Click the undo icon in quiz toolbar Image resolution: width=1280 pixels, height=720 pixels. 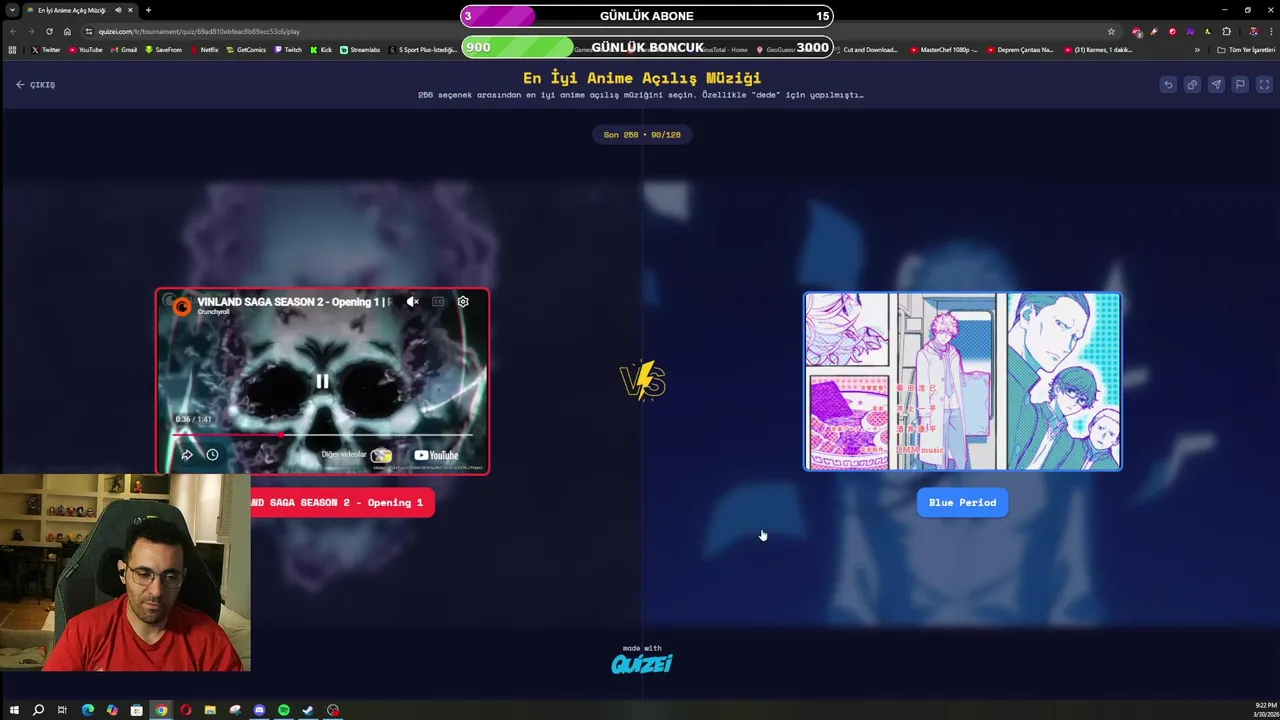[1168, 85]
